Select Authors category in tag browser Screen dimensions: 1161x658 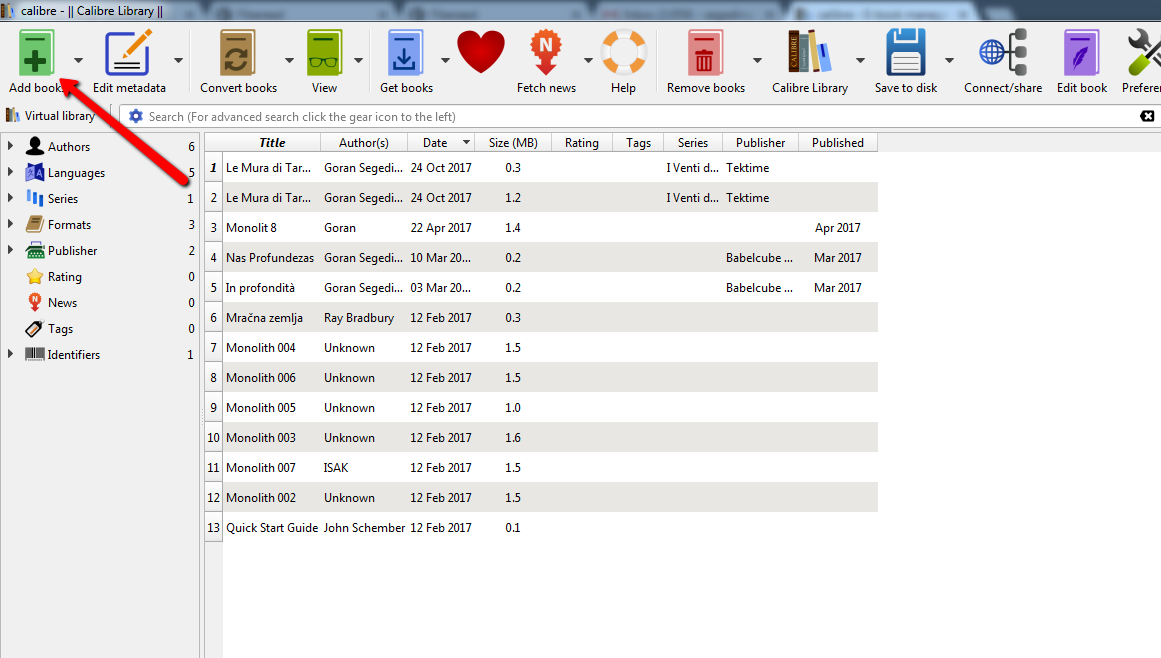pyautogui.click(x=69, y=147)
